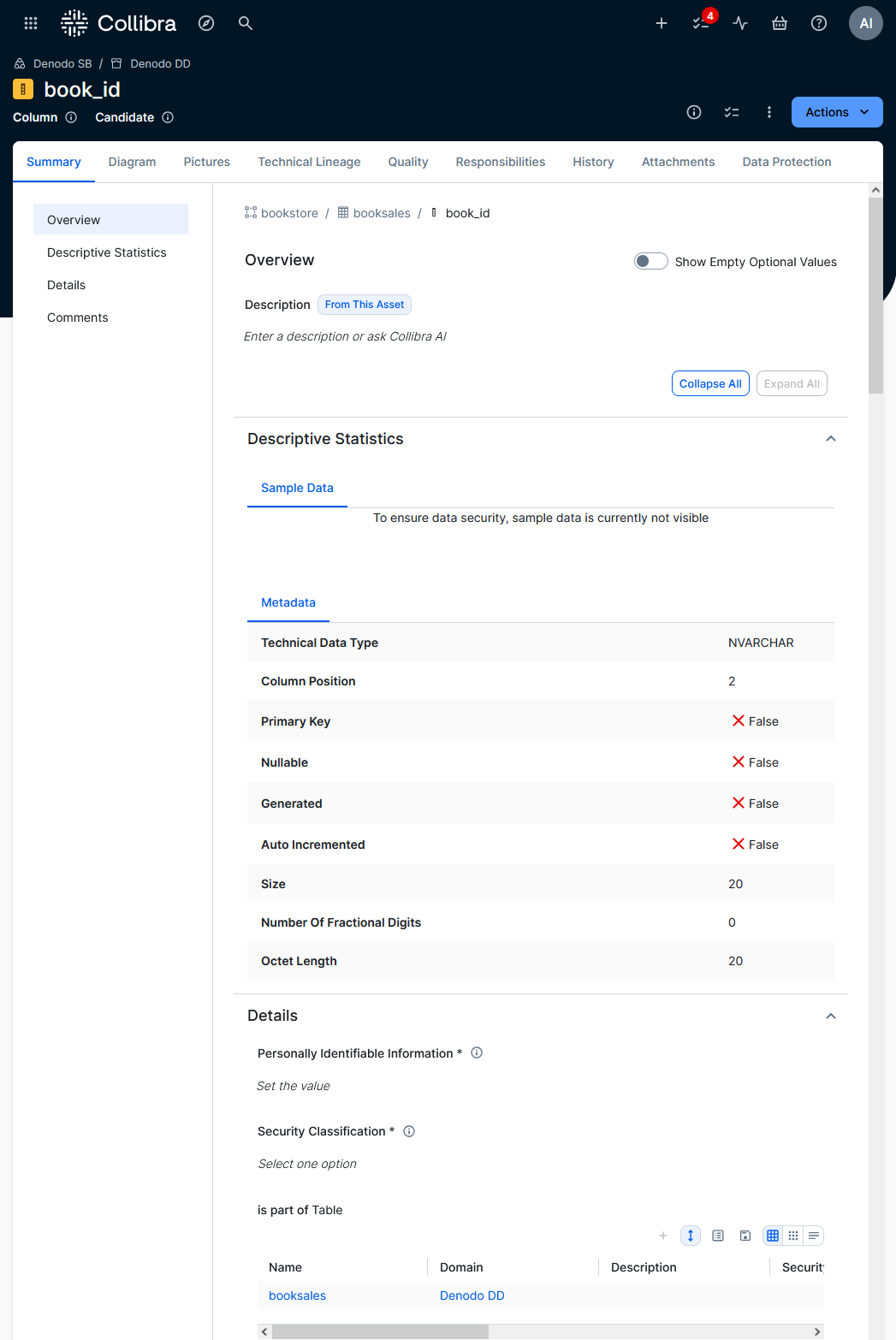Select Comments in side navigation

pos(110,317)
